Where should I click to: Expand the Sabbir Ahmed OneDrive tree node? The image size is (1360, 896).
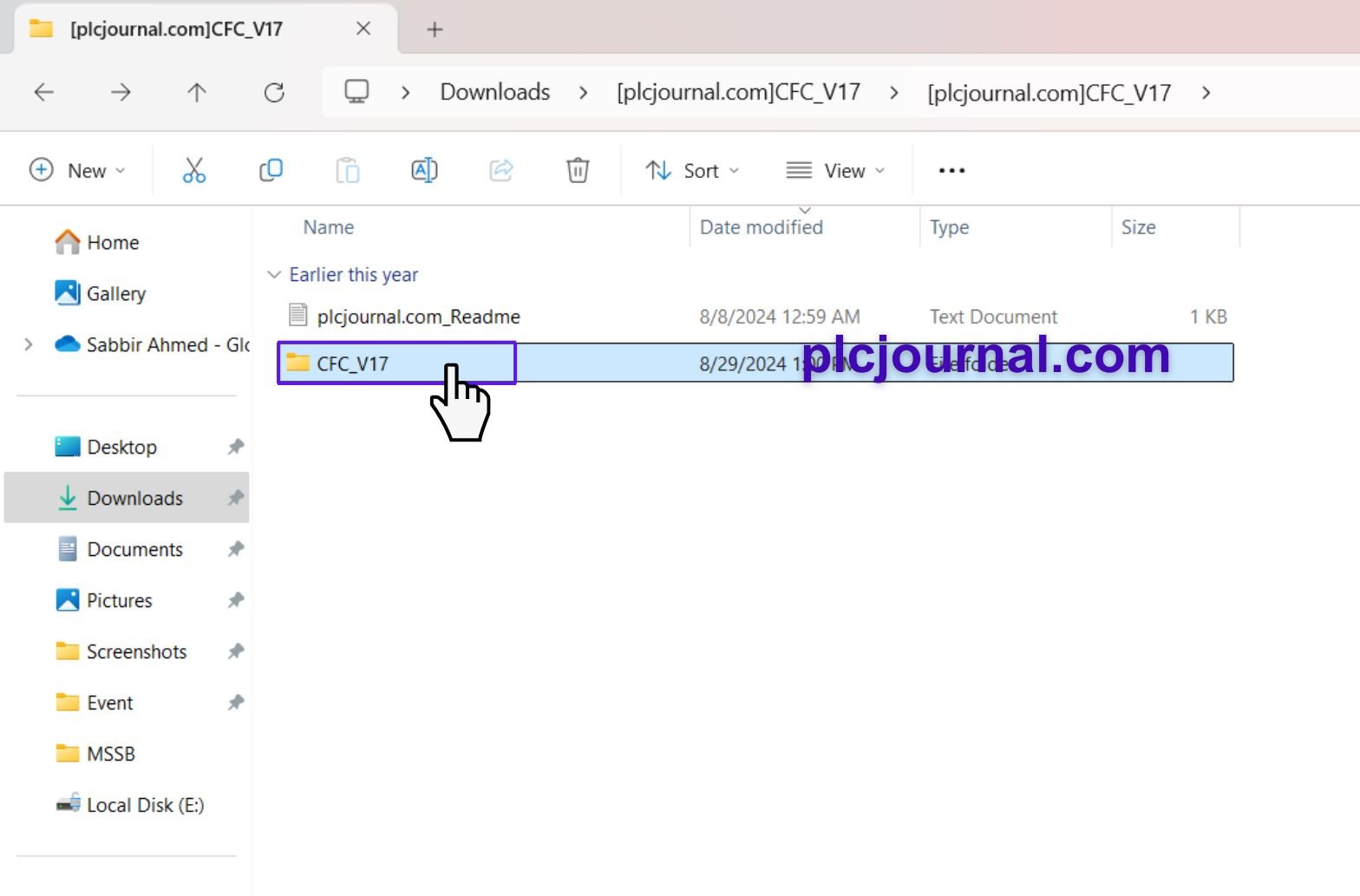click(x=29, y=344)
